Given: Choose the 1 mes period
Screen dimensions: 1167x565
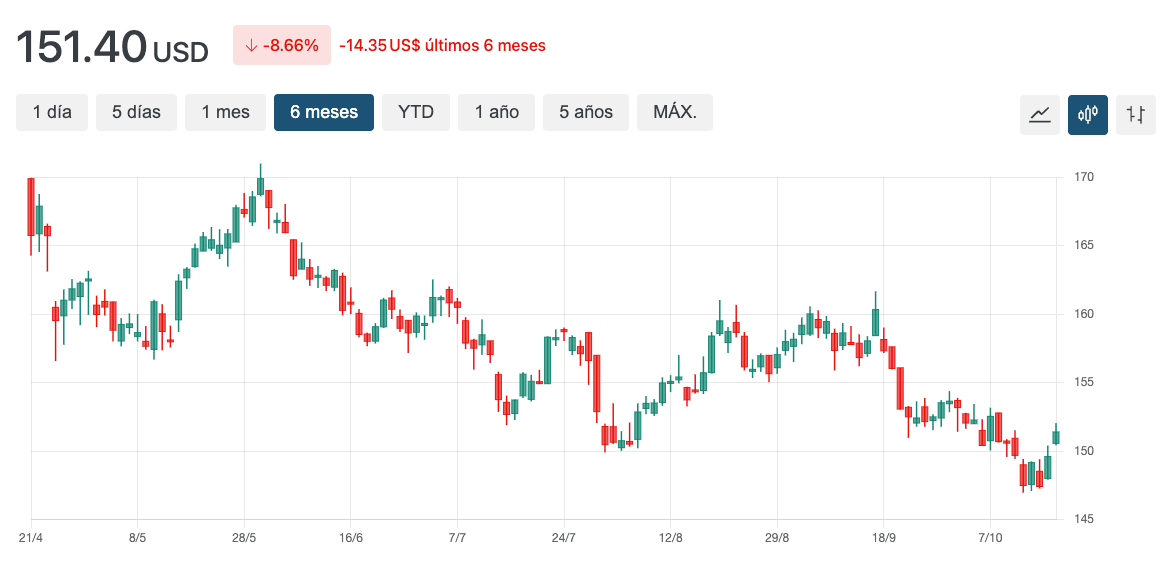Looking at the screenshot, I should click(x=225, y=113).
